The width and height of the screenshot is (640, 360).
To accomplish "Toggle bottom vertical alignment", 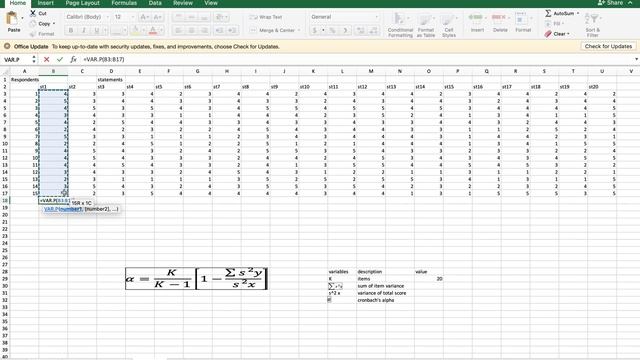I will tap(204, 17).
